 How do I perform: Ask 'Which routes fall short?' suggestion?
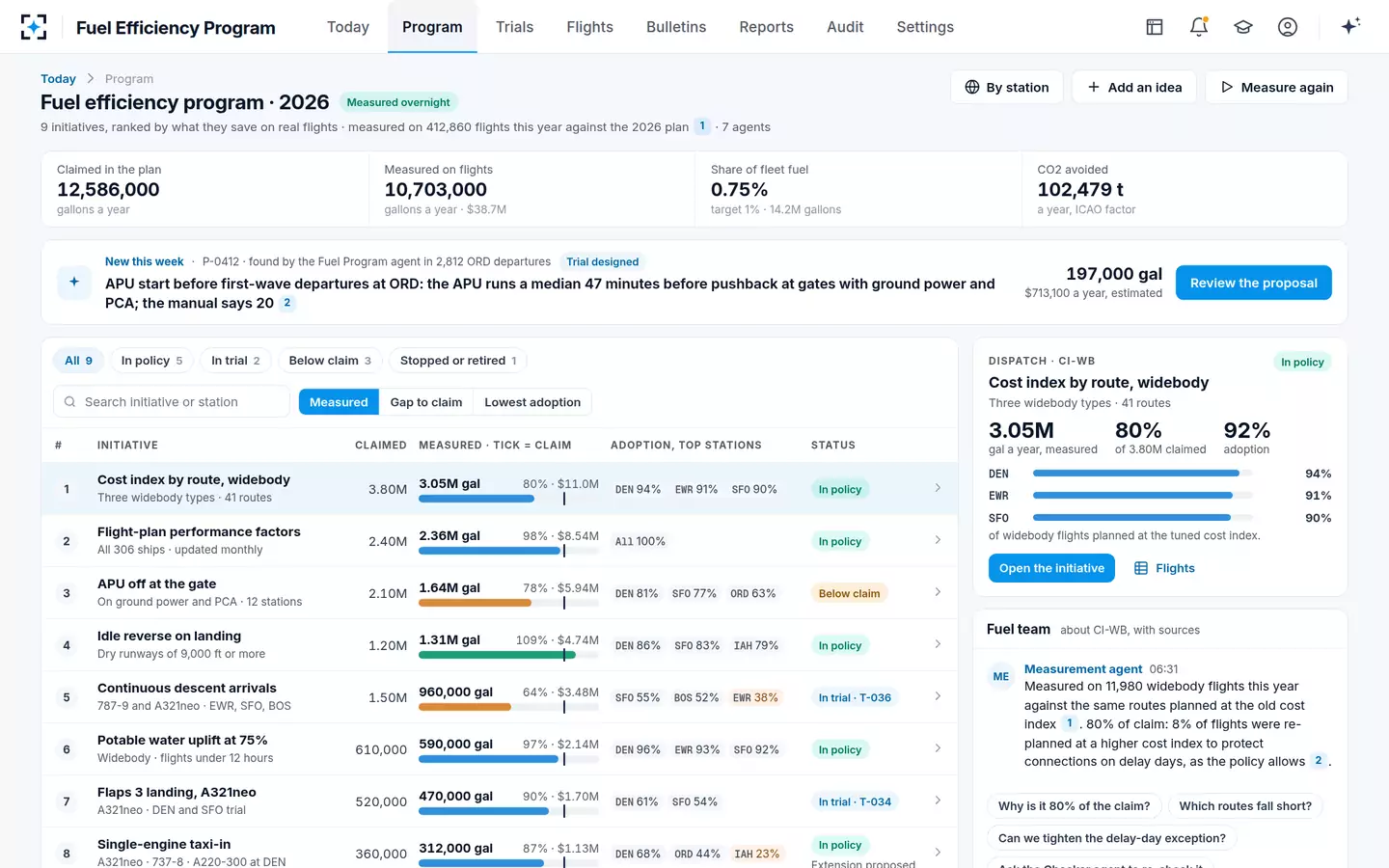click(1244, 806)
